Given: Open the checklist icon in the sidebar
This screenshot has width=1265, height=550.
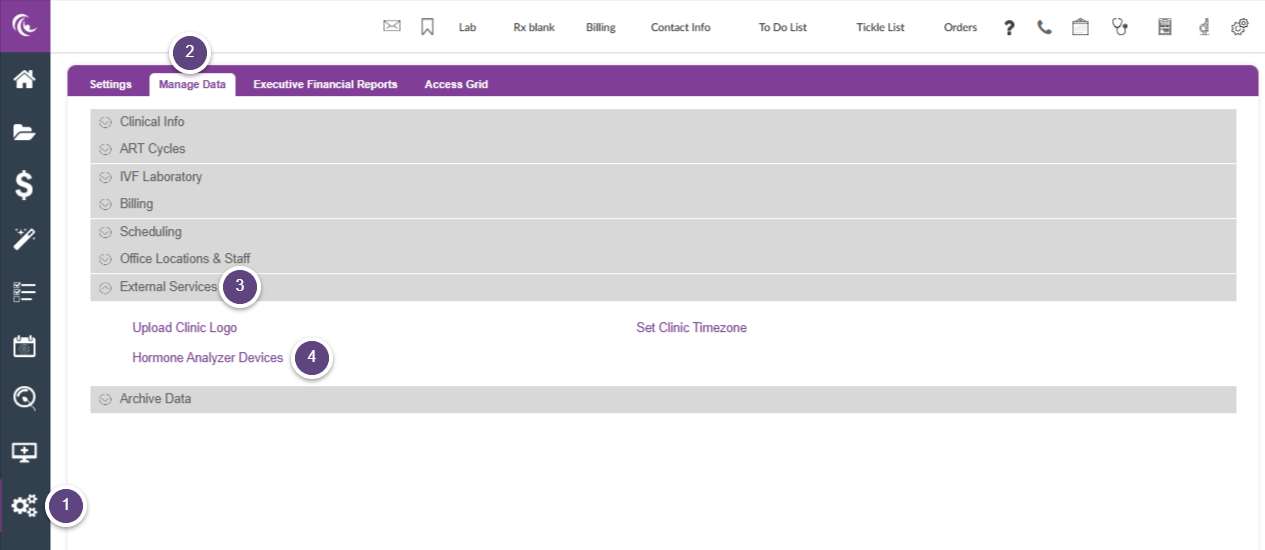Looking at the screenshot, I should tap(24, 292).
